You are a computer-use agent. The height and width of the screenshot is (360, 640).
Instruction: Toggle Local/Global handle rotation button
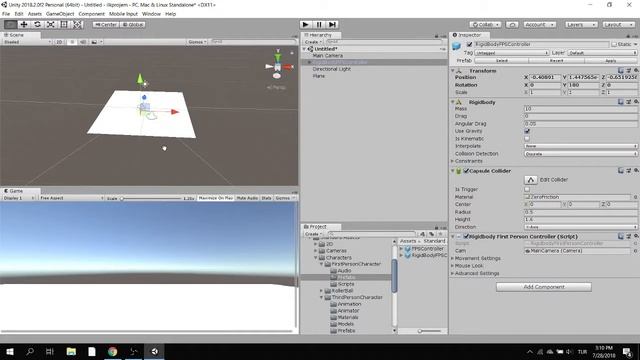(133, 24)
